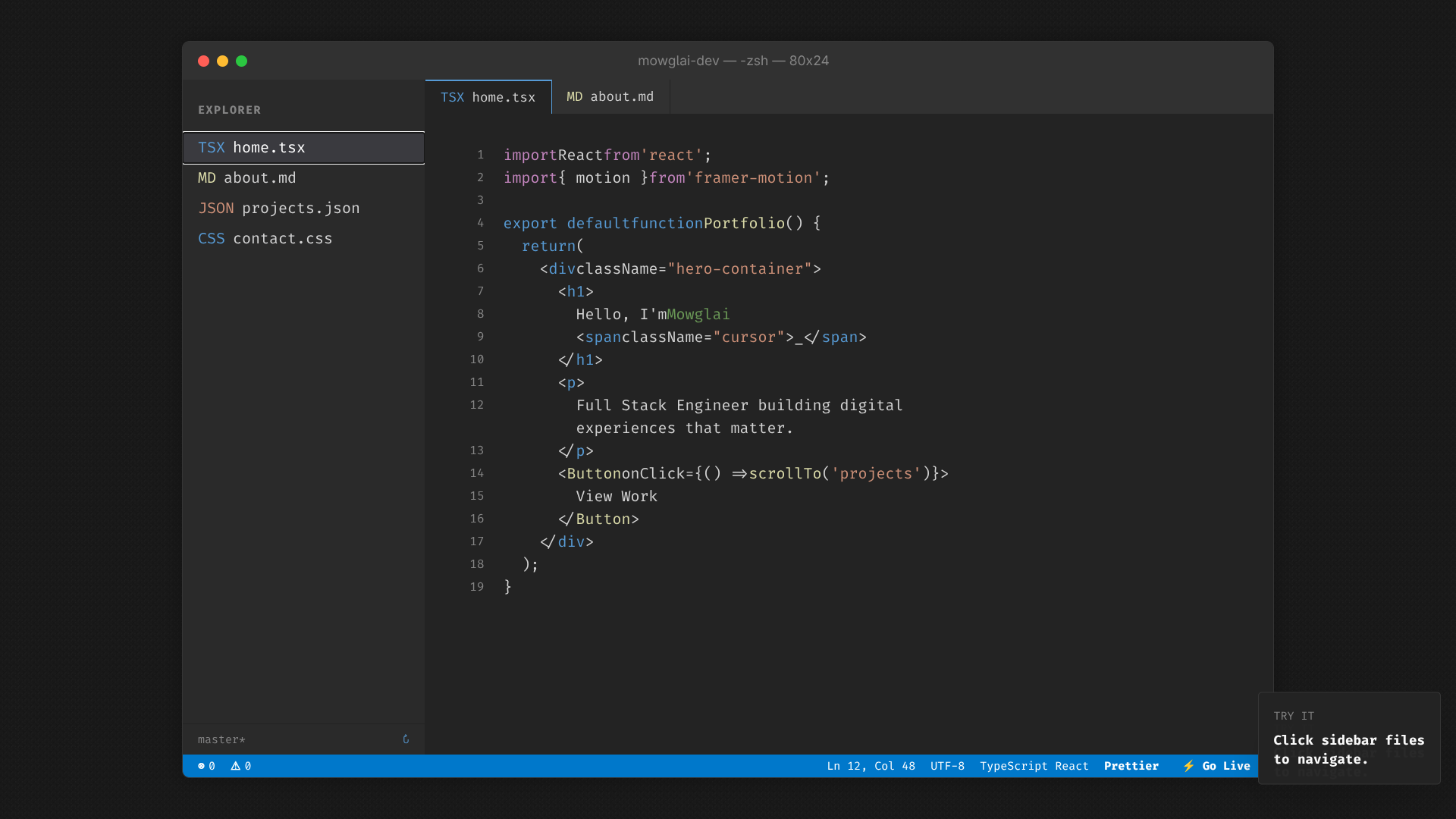Open the UTF-8 encoding selector
The height and width of the screenshot is (819, 1456).
947,766
